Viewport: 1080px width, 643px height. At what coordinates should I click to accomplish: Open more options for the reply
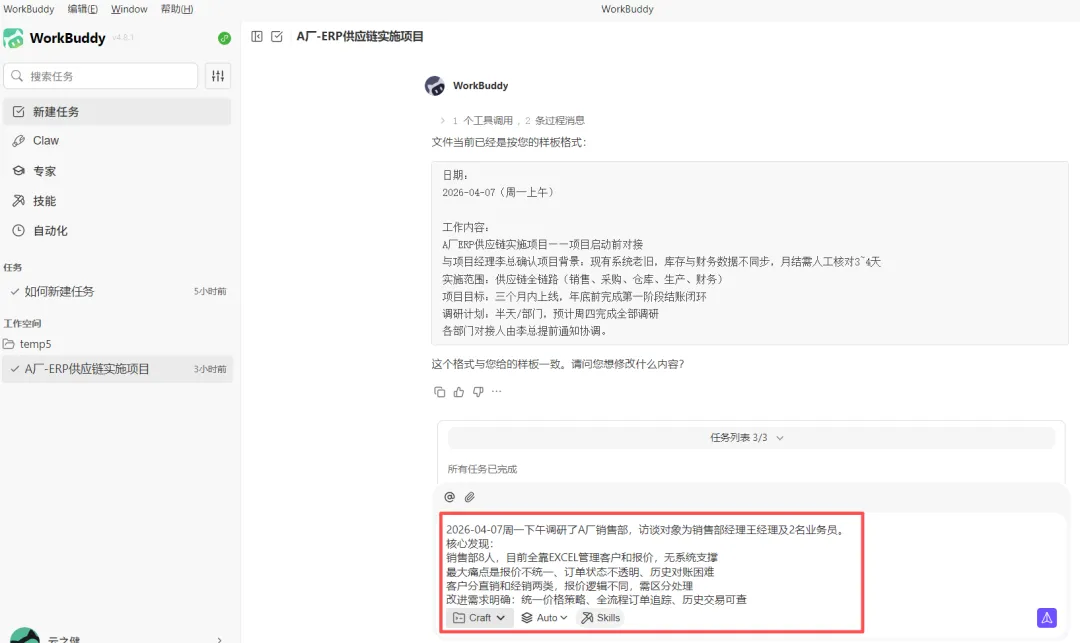coord(497,391)
